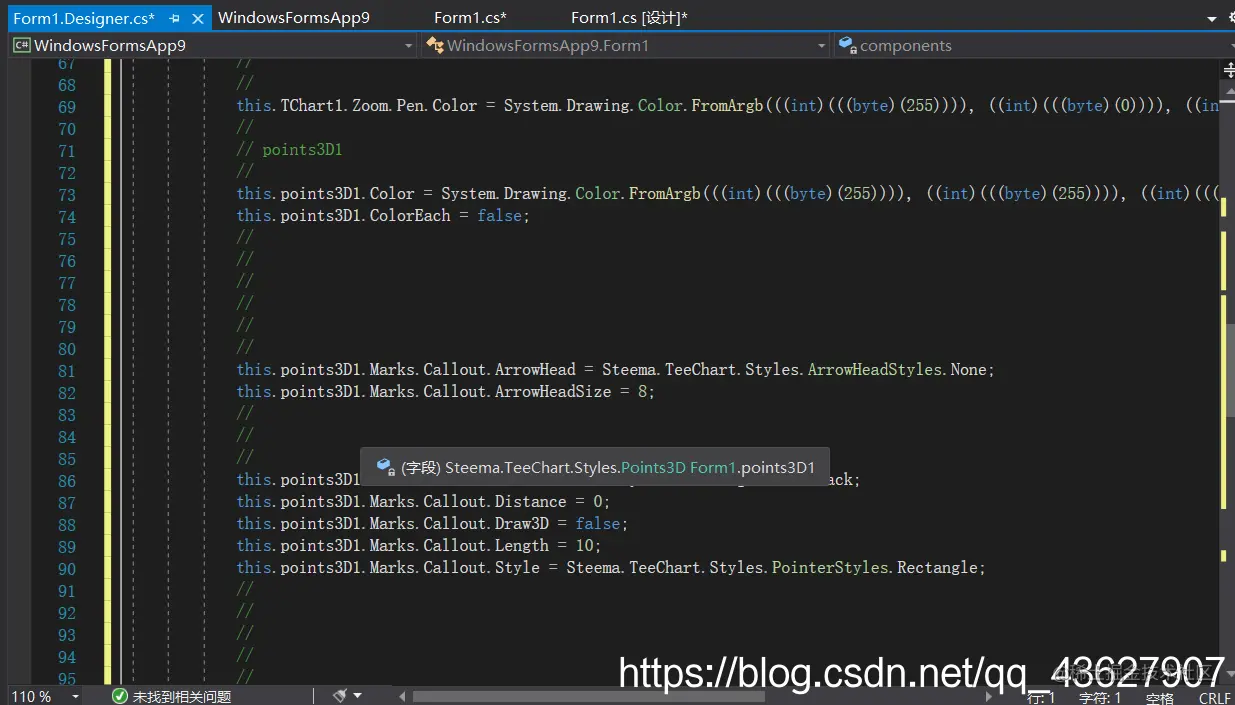Image resolution: width=1235 pixels, height=705 pixels.
Task: Click 'Rectangle' on line 90
Action: (x=937, y=568)
